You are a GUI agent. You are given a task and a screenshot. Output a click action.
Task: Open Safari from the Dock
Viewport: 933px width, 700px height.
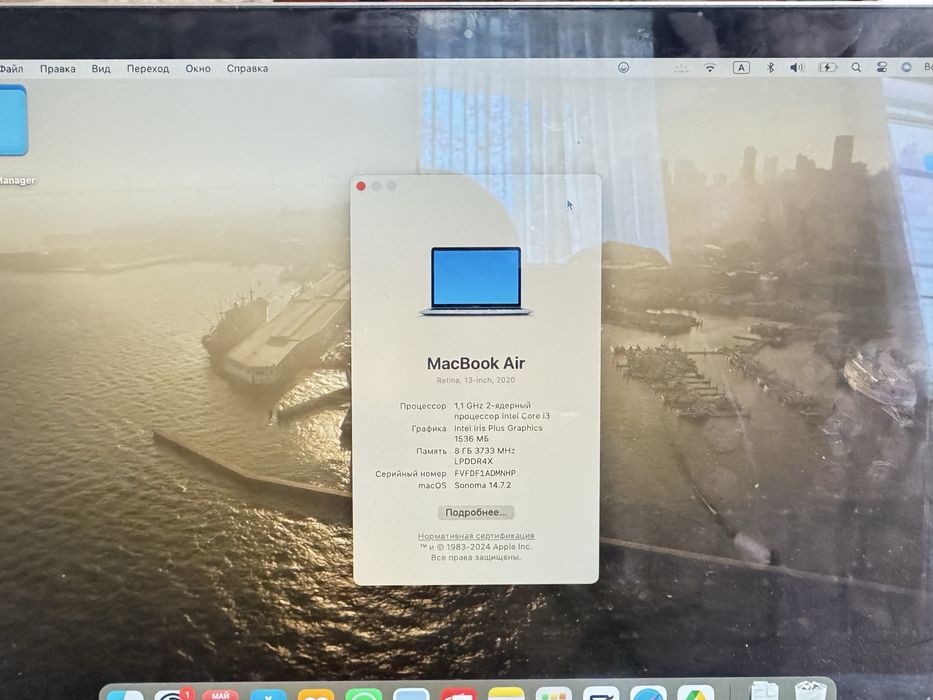[649, 694]
